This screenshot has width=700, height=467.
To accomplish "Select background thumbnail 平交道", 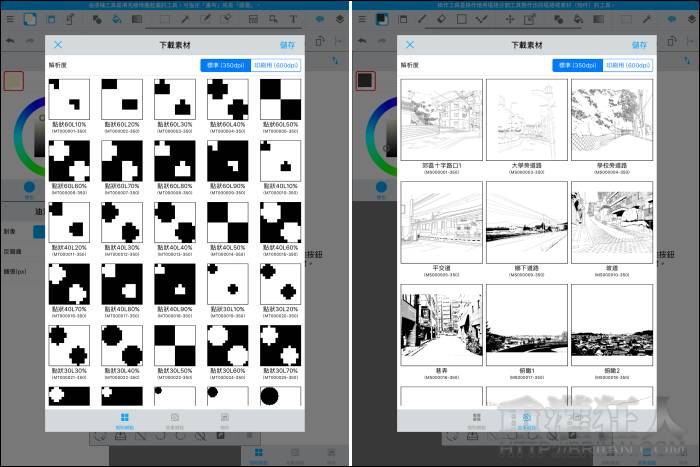I will (x=442, y=222).
